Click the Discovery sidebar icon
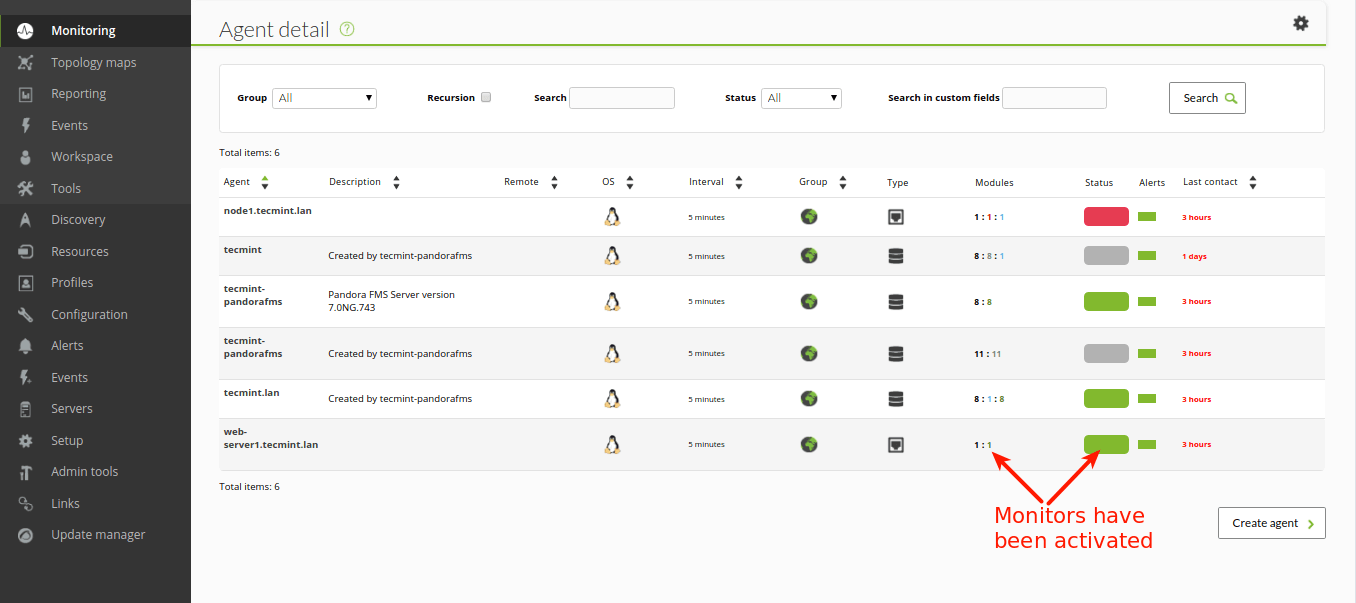The width and height of the screenshot is (1356, 603). tap(26, 220)
